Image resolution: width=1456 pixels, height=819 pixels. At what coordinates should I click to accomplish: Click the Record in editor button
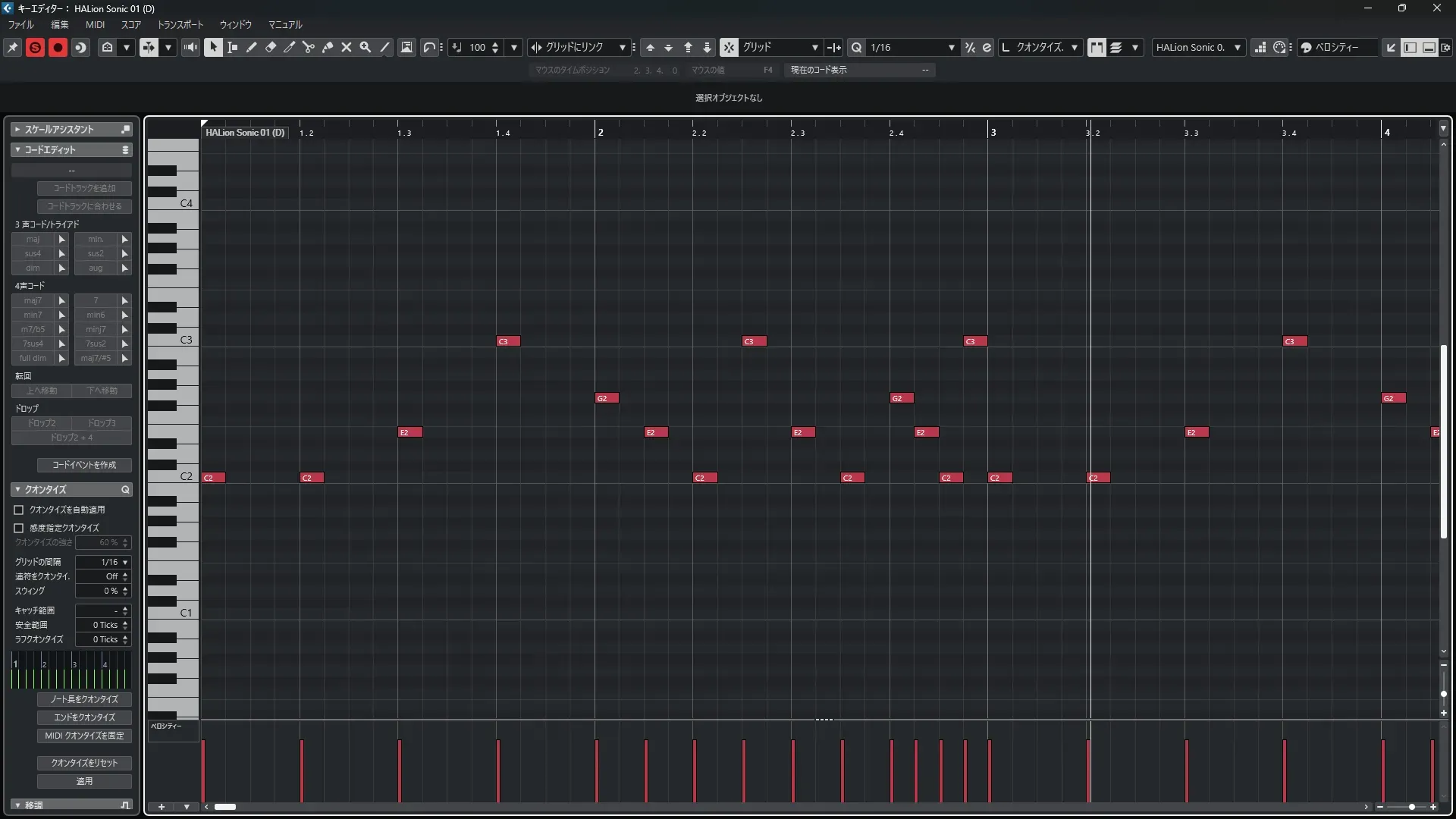pos(58,47)
